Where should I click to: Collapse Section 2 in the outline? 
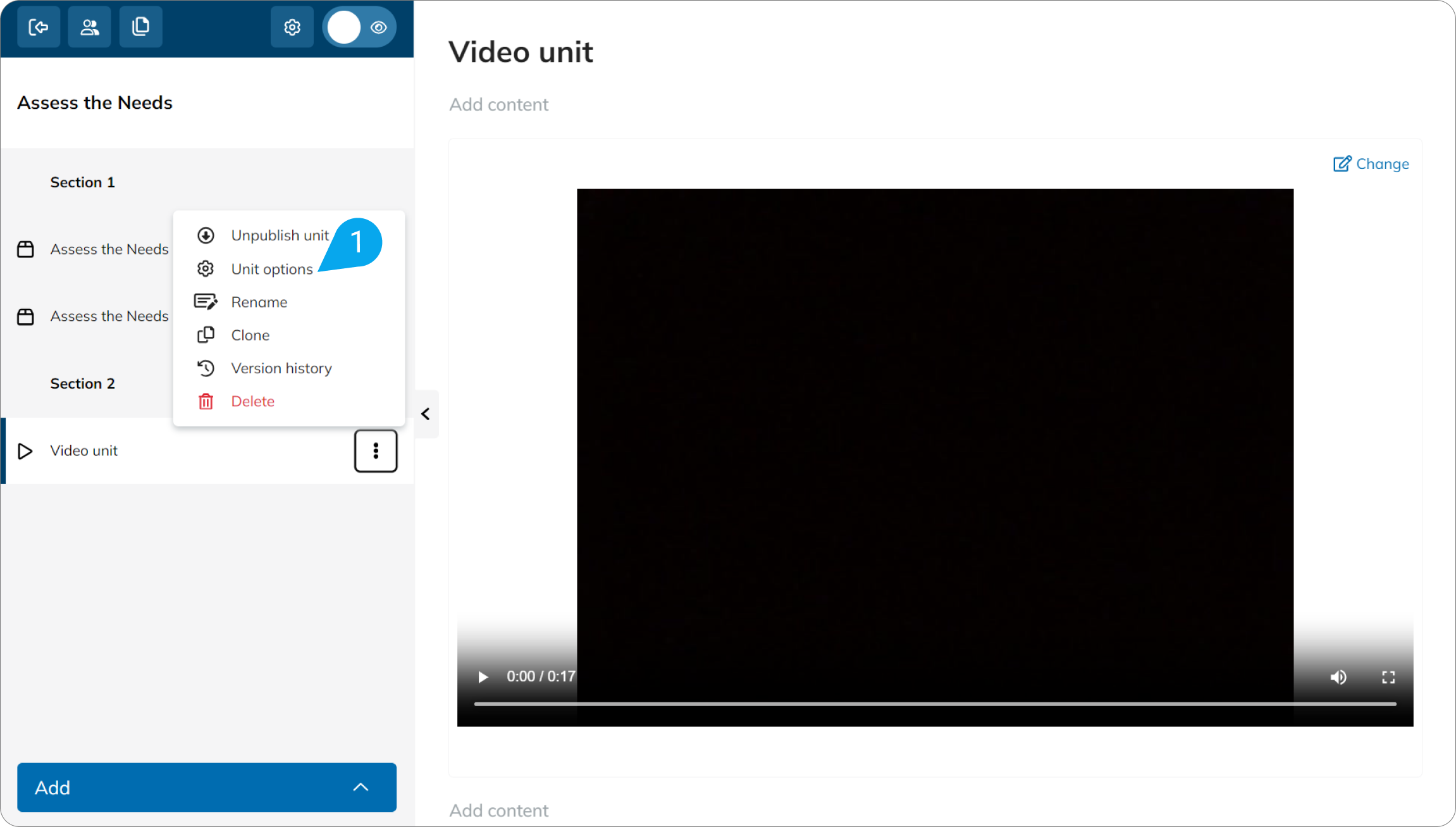pos(82,383)
